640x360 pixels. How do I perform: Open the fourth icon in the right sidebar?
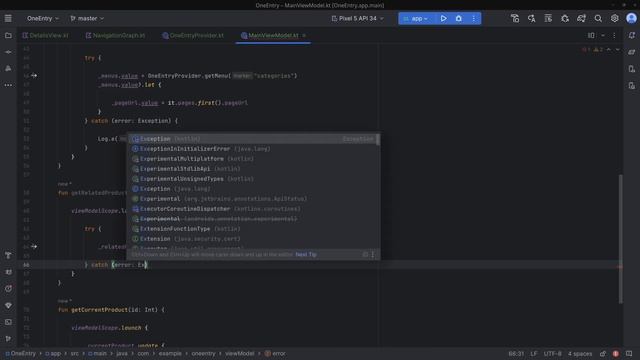[x=632, y=85]
